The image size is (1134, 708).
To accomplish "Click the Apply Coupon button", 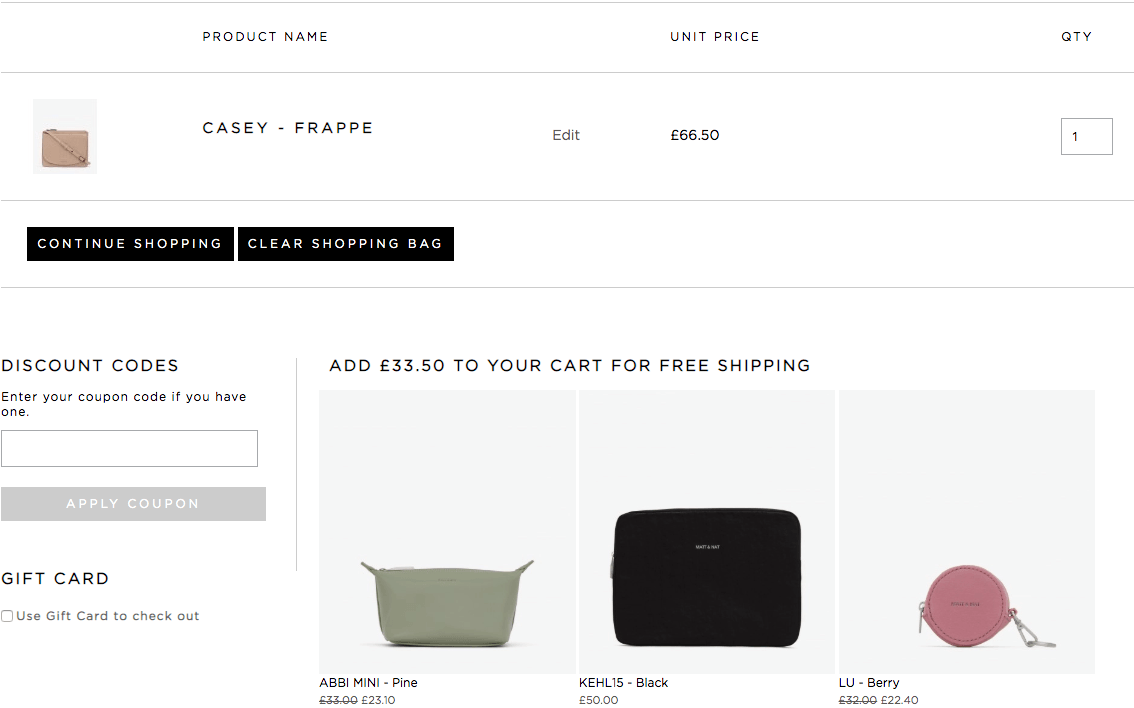I will coord(133,504).
